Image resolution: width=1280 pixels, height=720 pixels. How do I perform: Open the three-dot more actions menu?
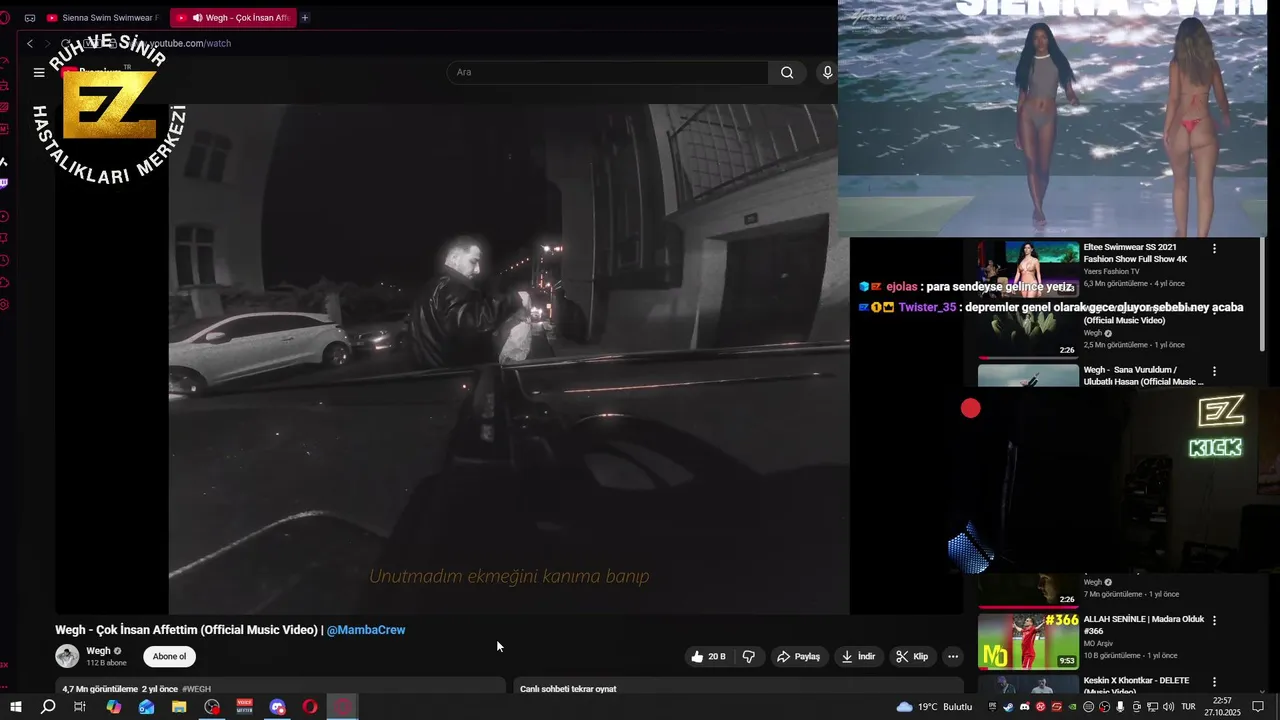[x=953, y=656]
